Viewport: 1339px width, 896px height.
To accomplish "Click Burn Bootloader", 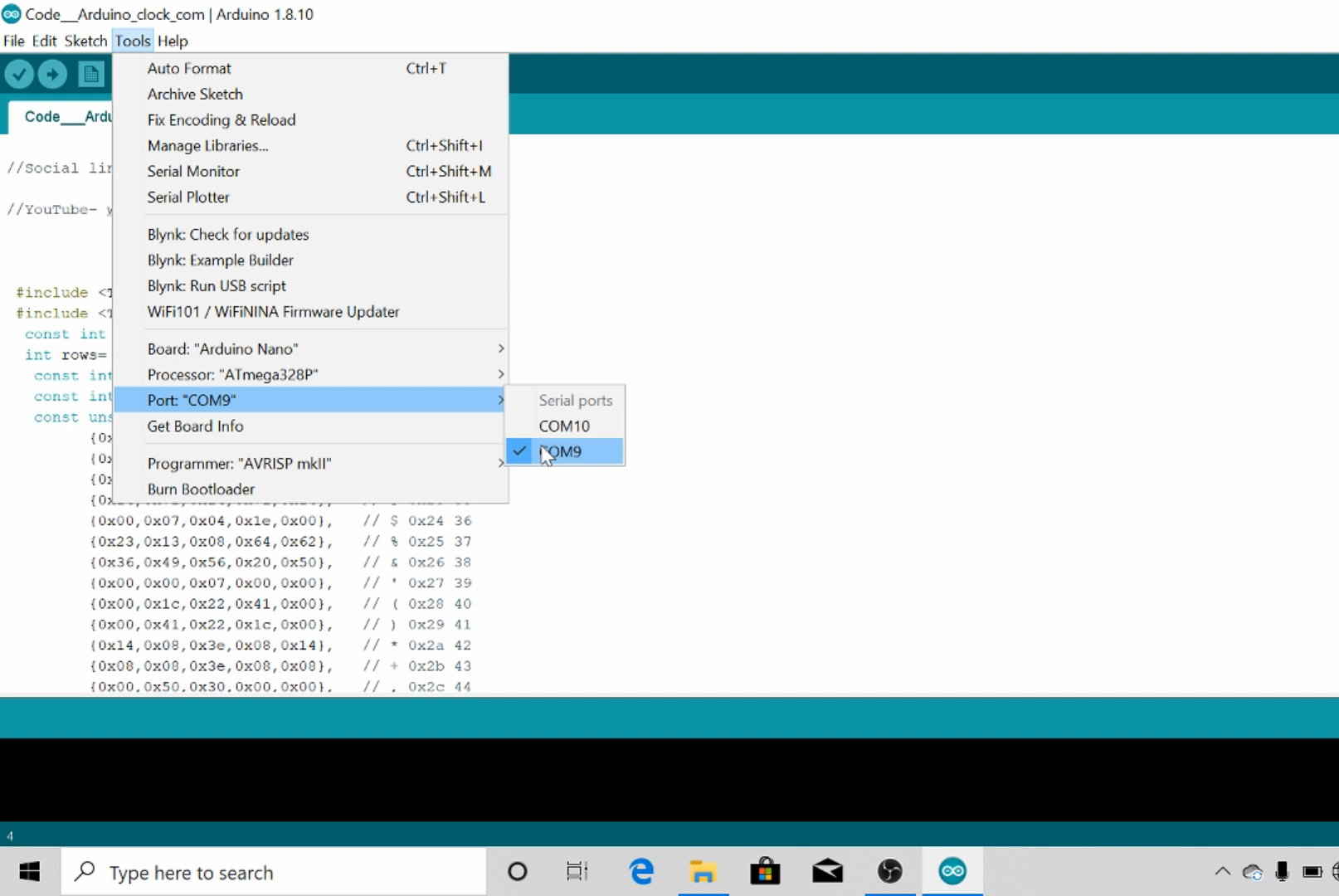I will pos(201,489).
